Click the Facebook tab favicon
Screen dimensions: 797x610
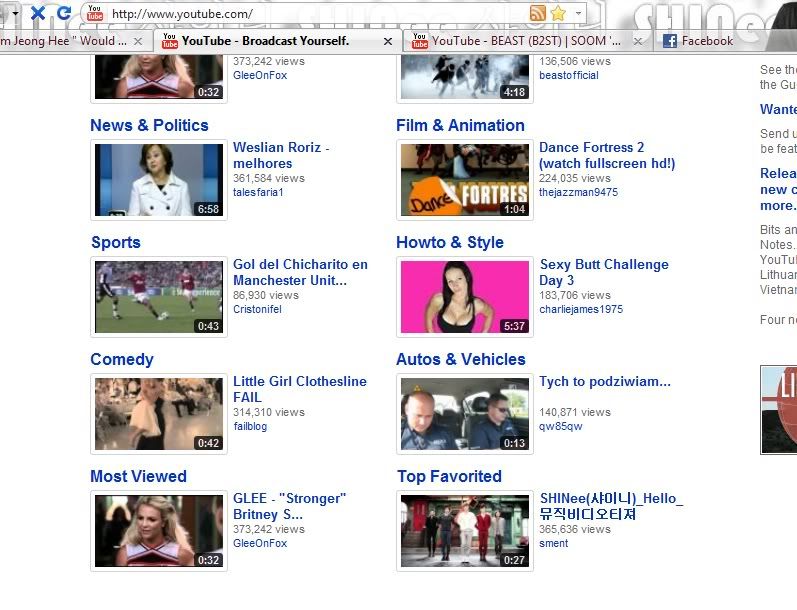click(669, 41)
